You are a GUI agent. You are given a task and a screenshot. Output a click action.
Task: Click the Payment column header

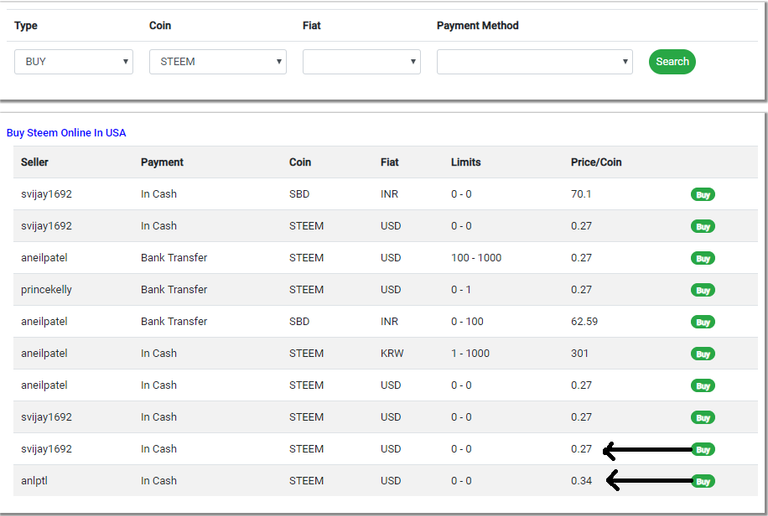click(162, 162)
